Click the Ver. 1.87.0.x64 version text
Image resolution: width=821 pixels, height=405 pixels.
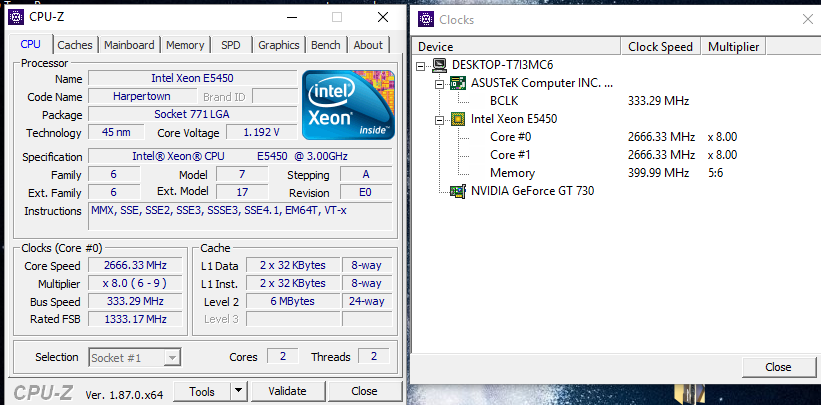(124, 393)
